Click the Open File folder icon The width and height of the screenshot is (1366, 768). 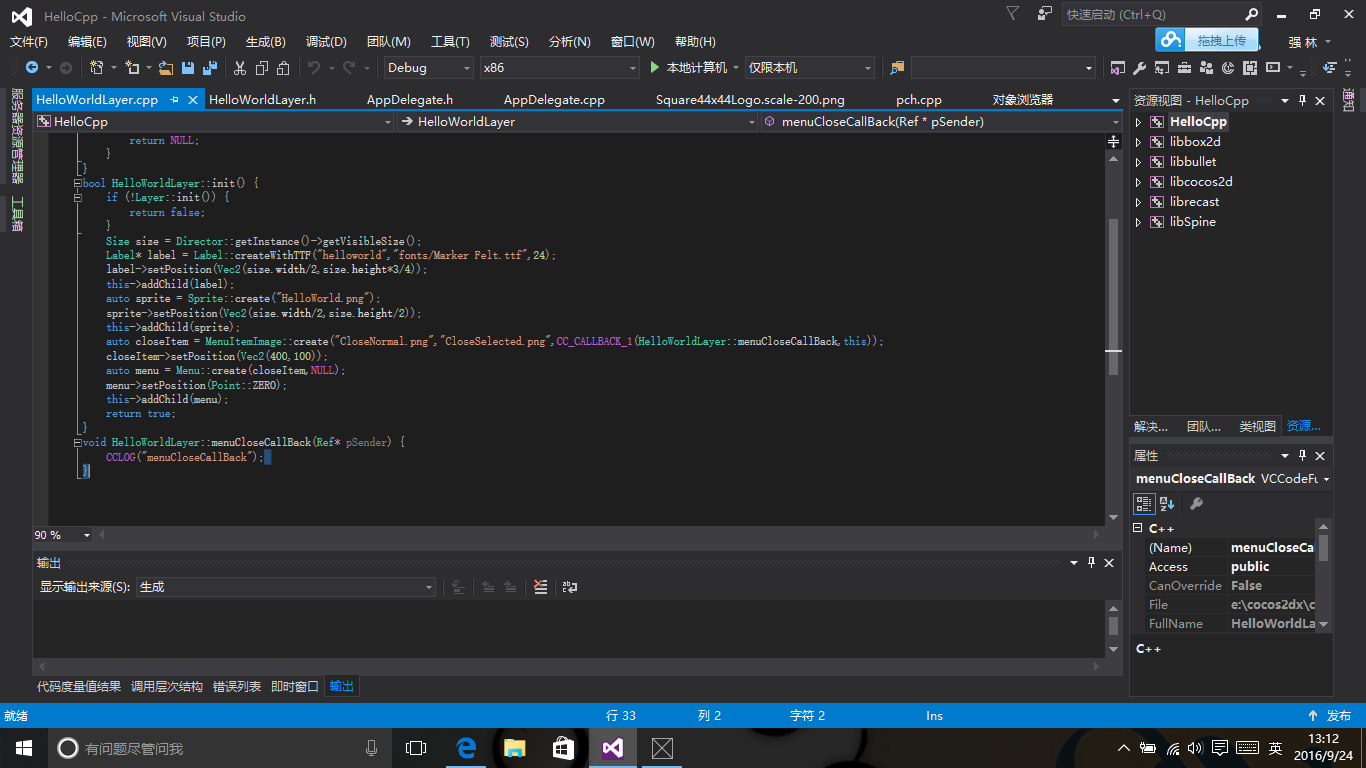tap(165, 68)
